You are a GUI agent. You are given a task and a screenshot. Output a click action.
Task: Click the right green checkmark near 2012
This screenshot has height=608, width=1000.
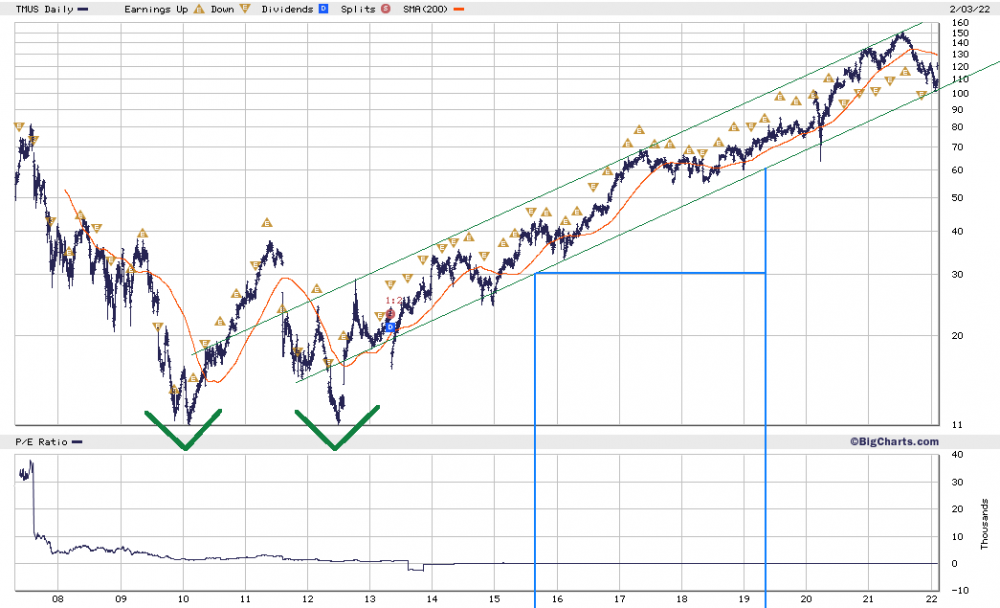click(337, 428)
